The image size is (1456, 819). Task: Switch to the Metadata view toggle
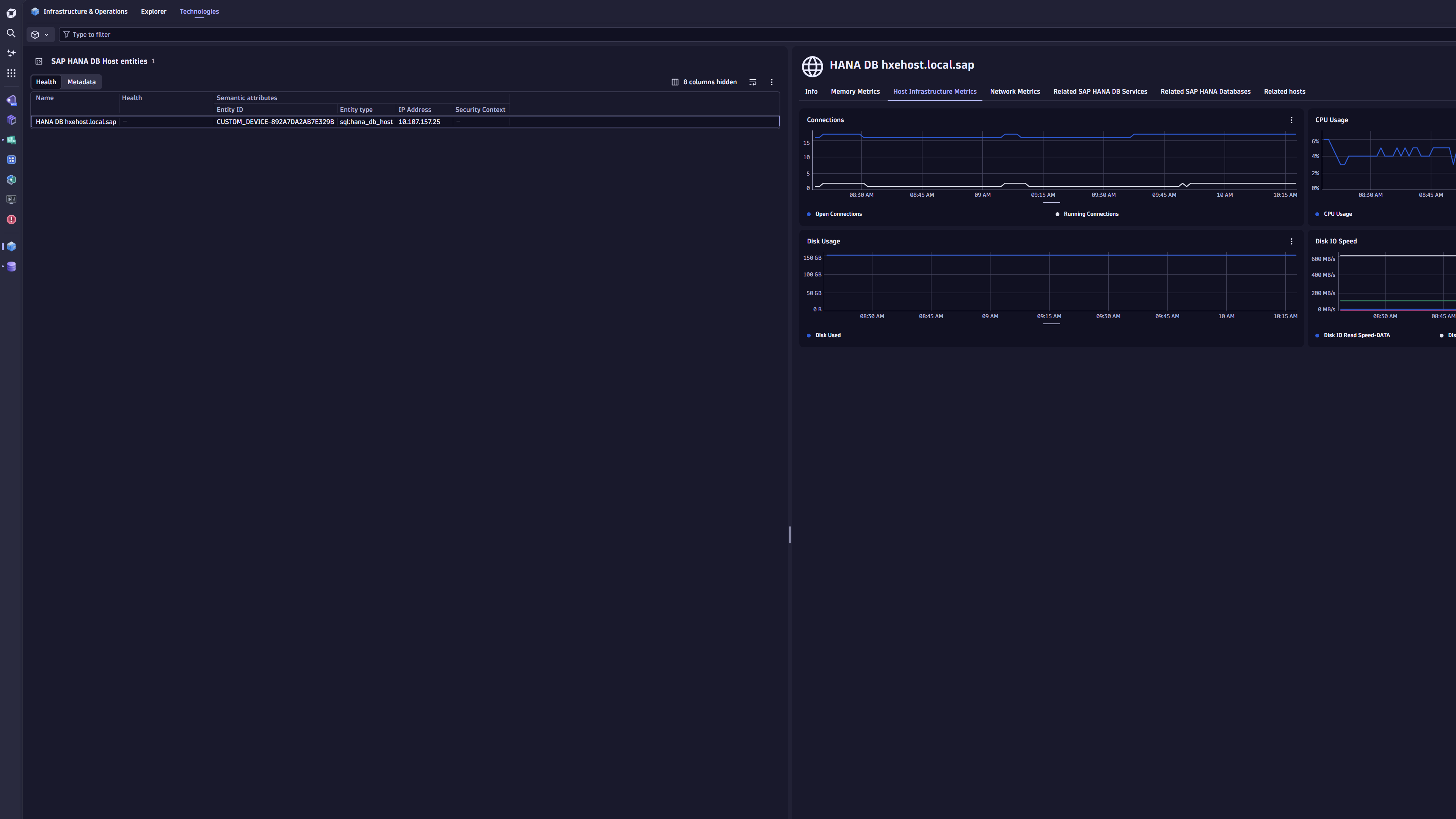(81, 82)
